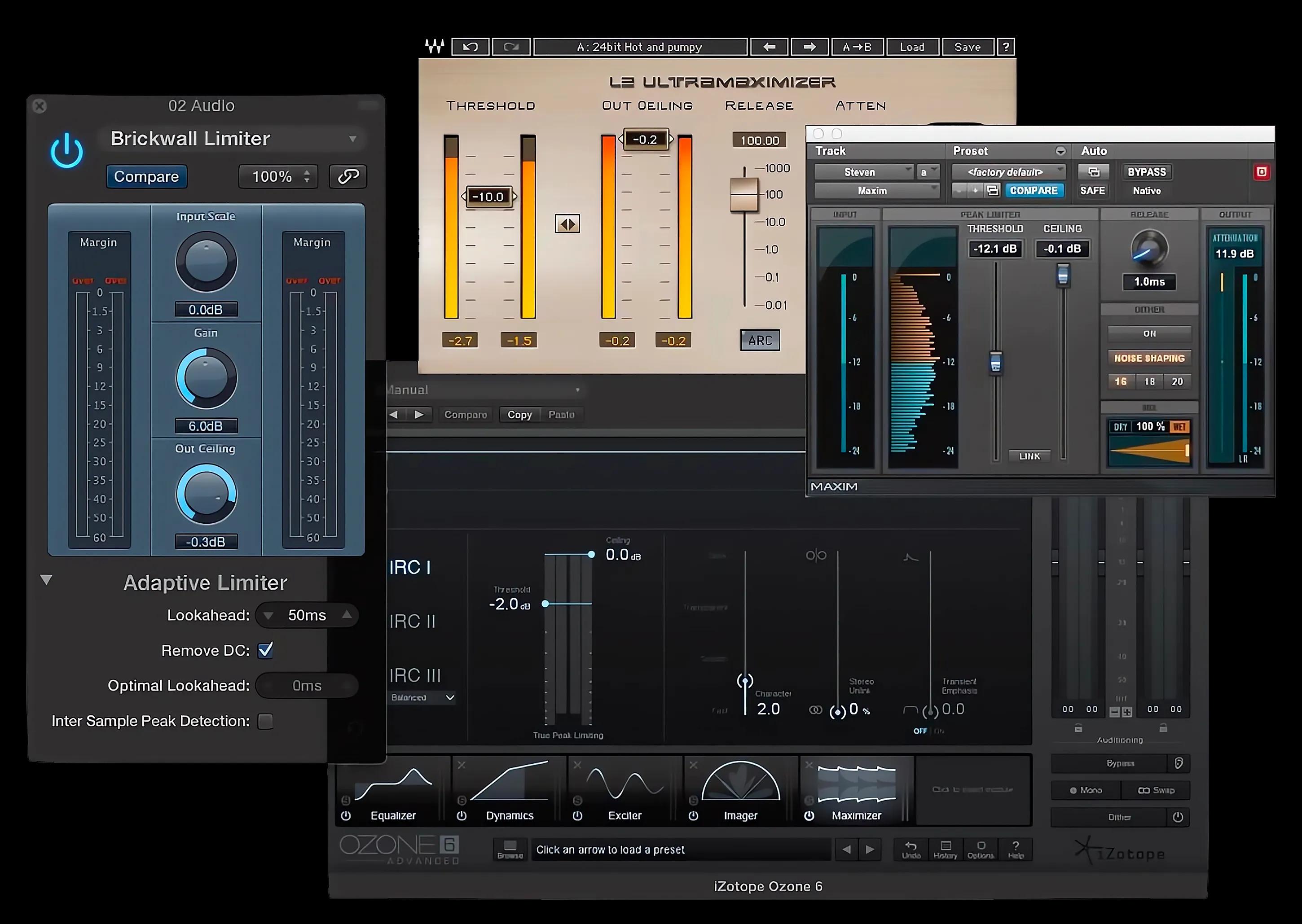Select IRC III maximizer mode
The height and width of the screenshot is (924, 1302).
[x=415, y=675]
